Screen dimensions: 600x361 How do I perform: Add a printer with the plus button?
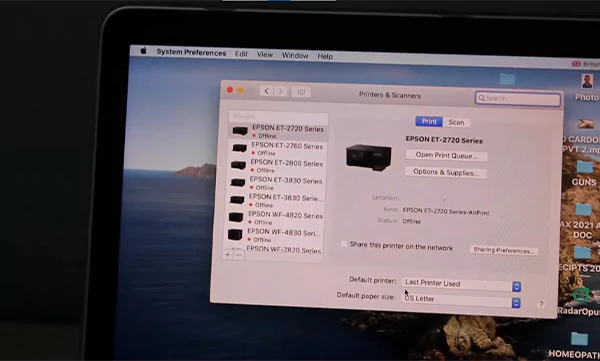228,255
